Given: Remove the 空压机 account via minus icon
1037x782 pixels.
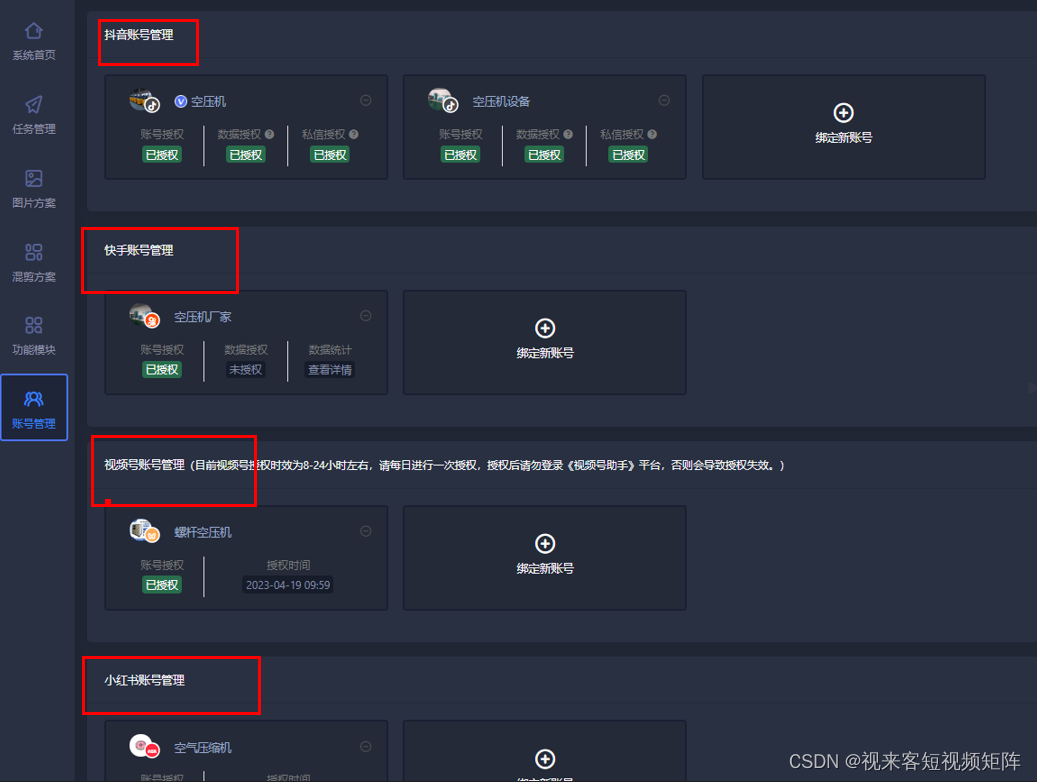Looking at the screenshot, I should [x=366, y=101].
